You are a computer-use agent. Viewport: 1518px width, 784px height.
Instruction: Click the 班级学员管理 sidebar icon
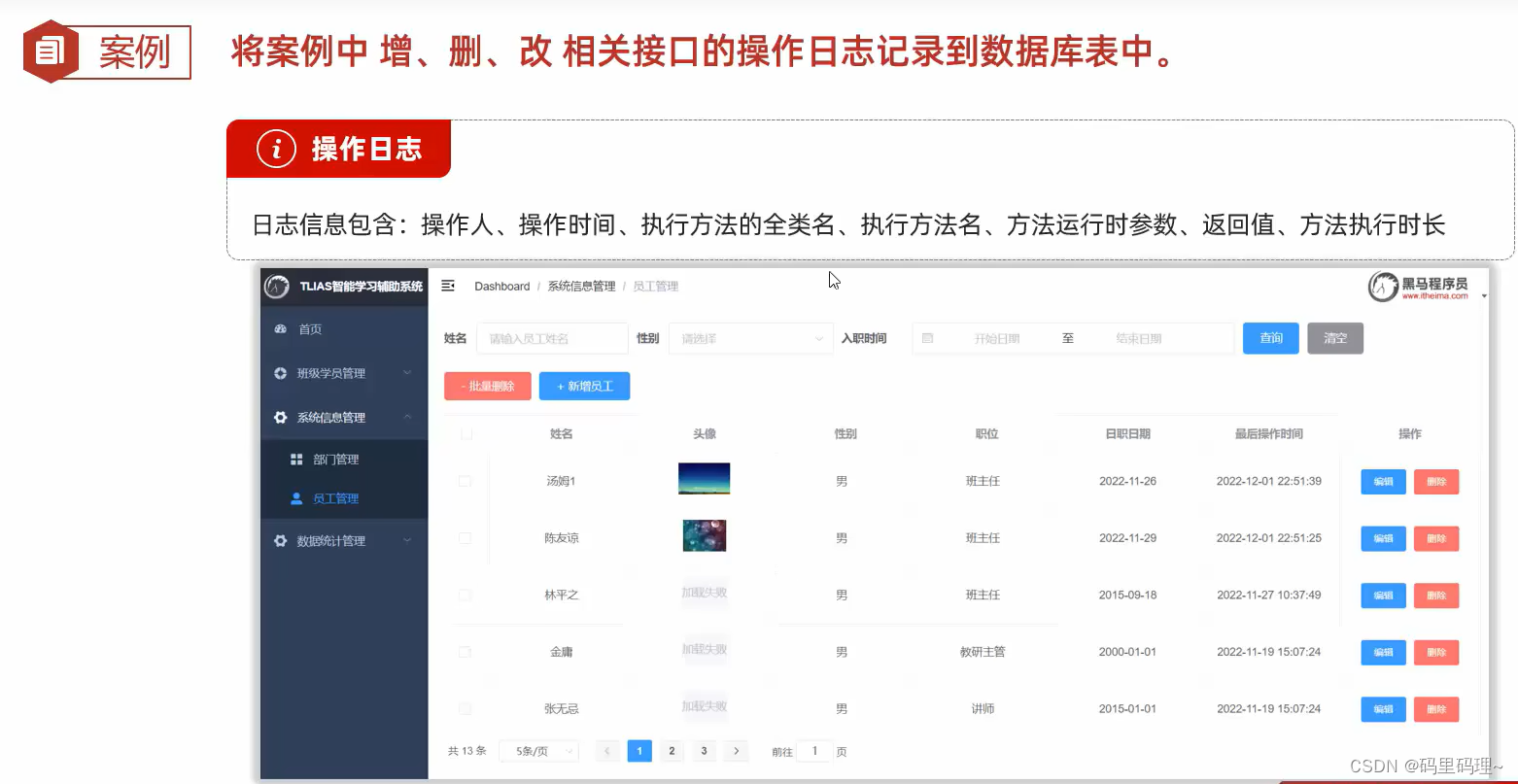click(x=281, y=373)
